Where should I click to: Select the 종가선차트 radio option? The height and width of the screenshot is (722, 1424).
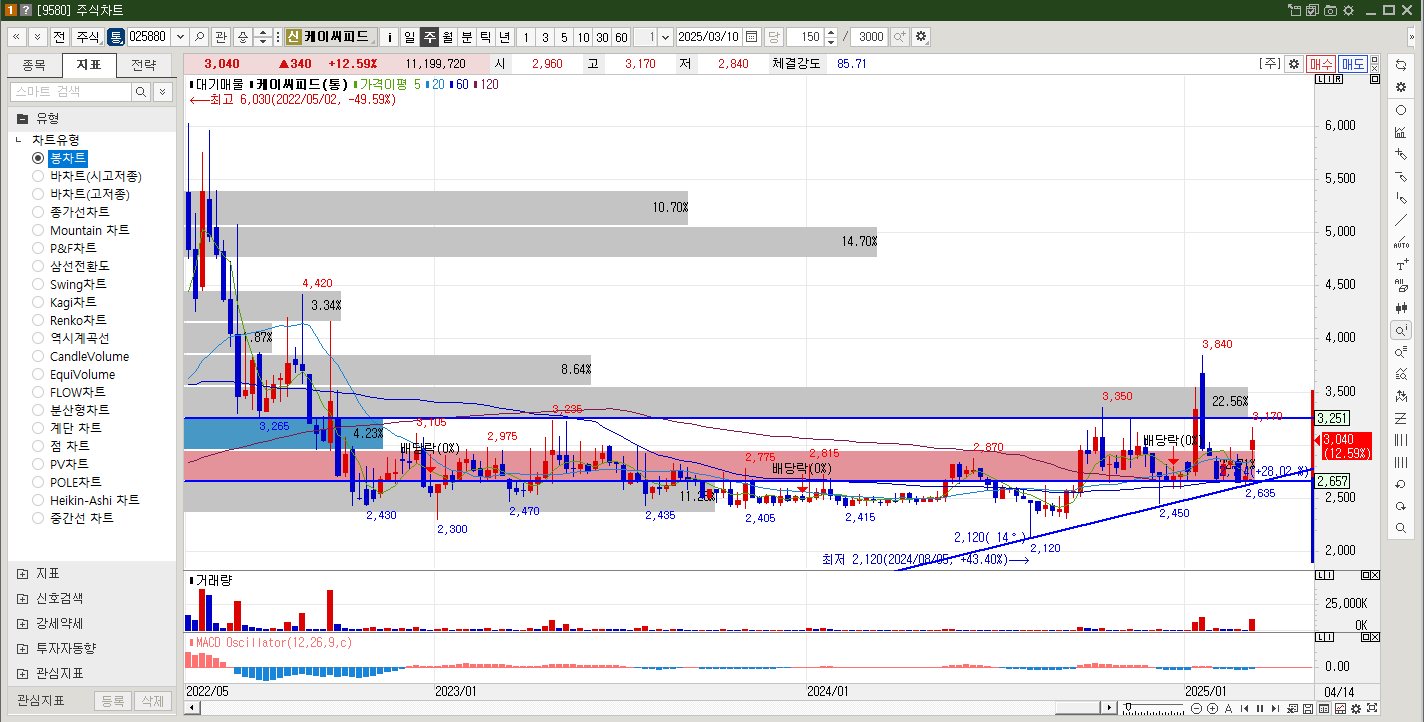coord(38,212)
